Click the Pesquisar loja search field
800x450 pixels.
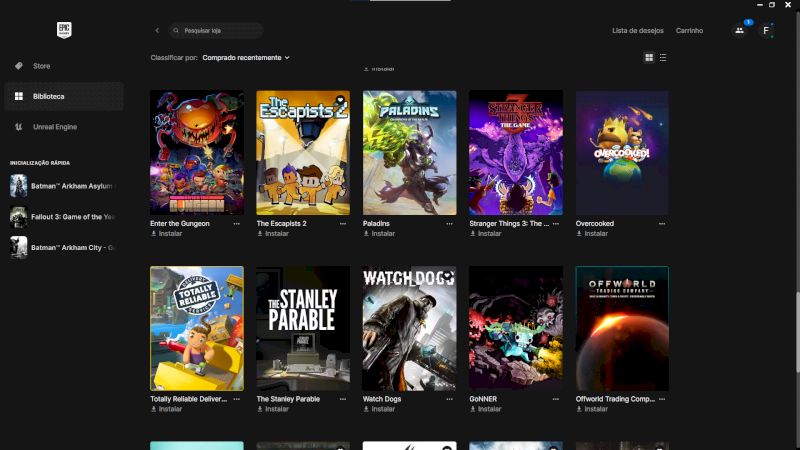point(217,31)
